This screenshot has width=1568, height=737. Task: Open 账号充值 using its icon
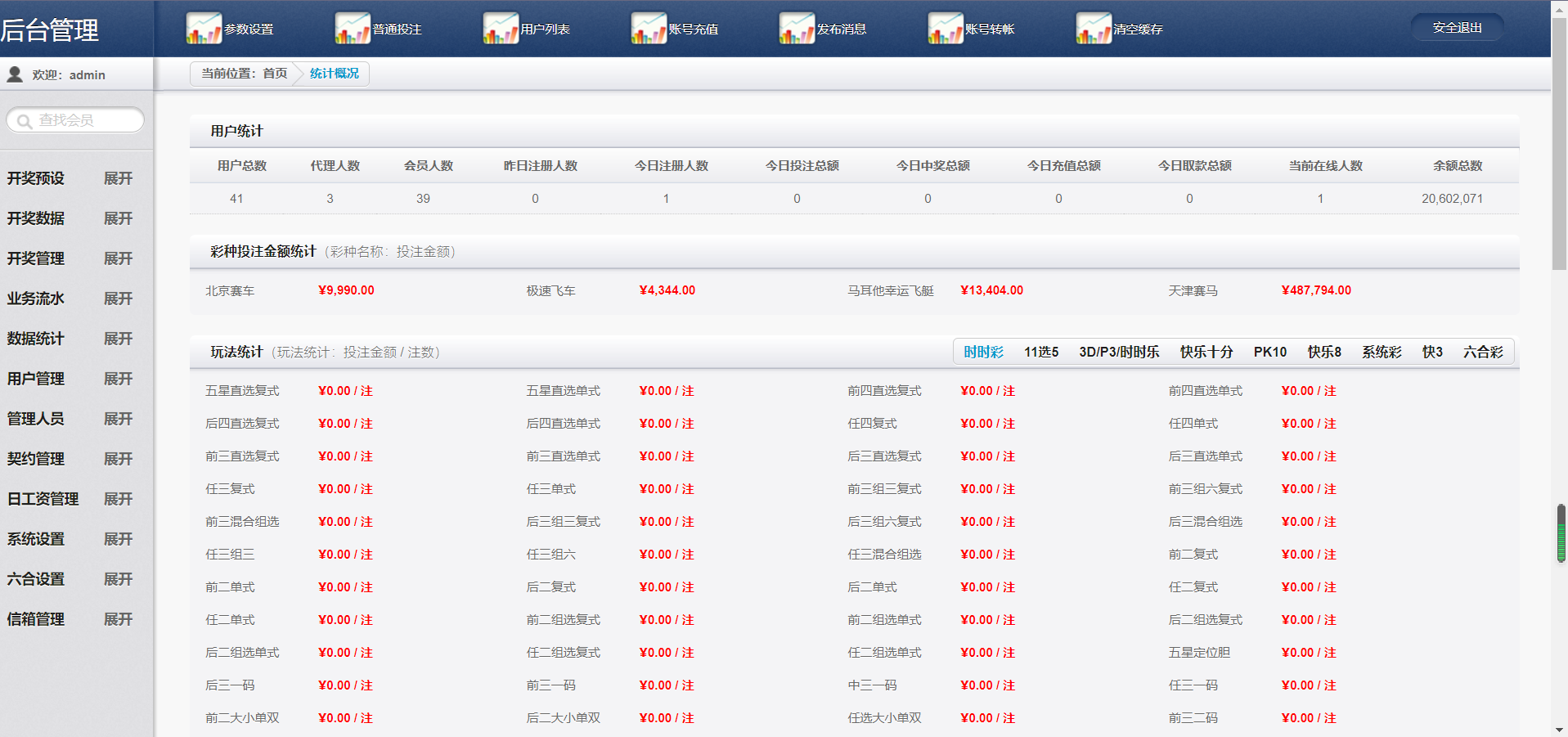click(649, 29)
